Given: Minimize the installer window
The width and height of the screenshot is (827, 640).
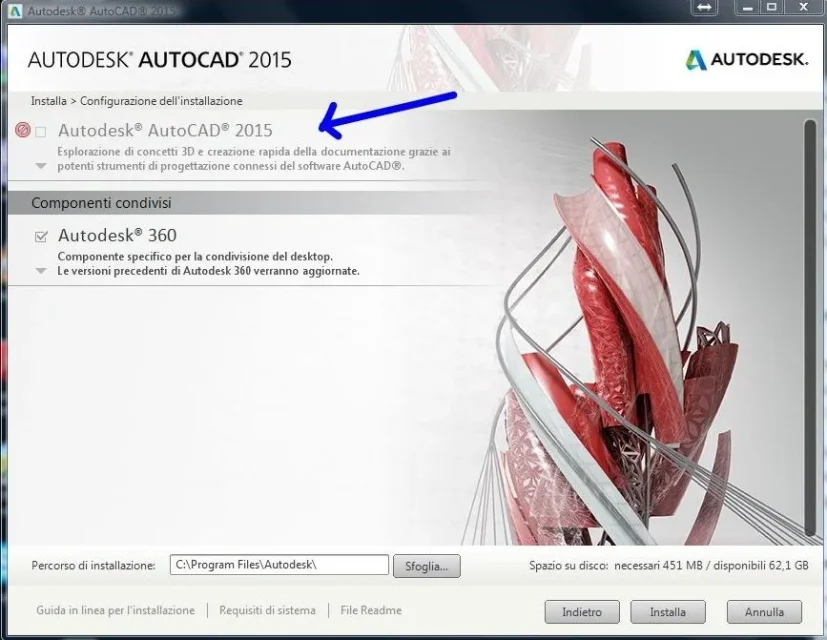Looking at the screenshot, I should pos(747,7).
